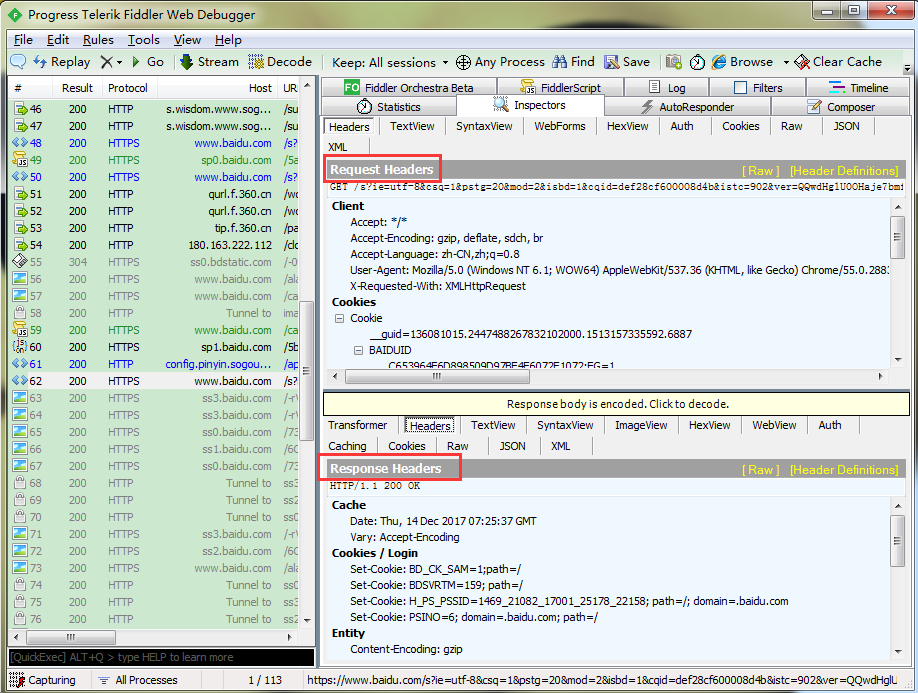Image resolution: width=918 pixels, height=693 pixels.
Task: Click the Any Process target icon
Action: [x=463, y=62]
